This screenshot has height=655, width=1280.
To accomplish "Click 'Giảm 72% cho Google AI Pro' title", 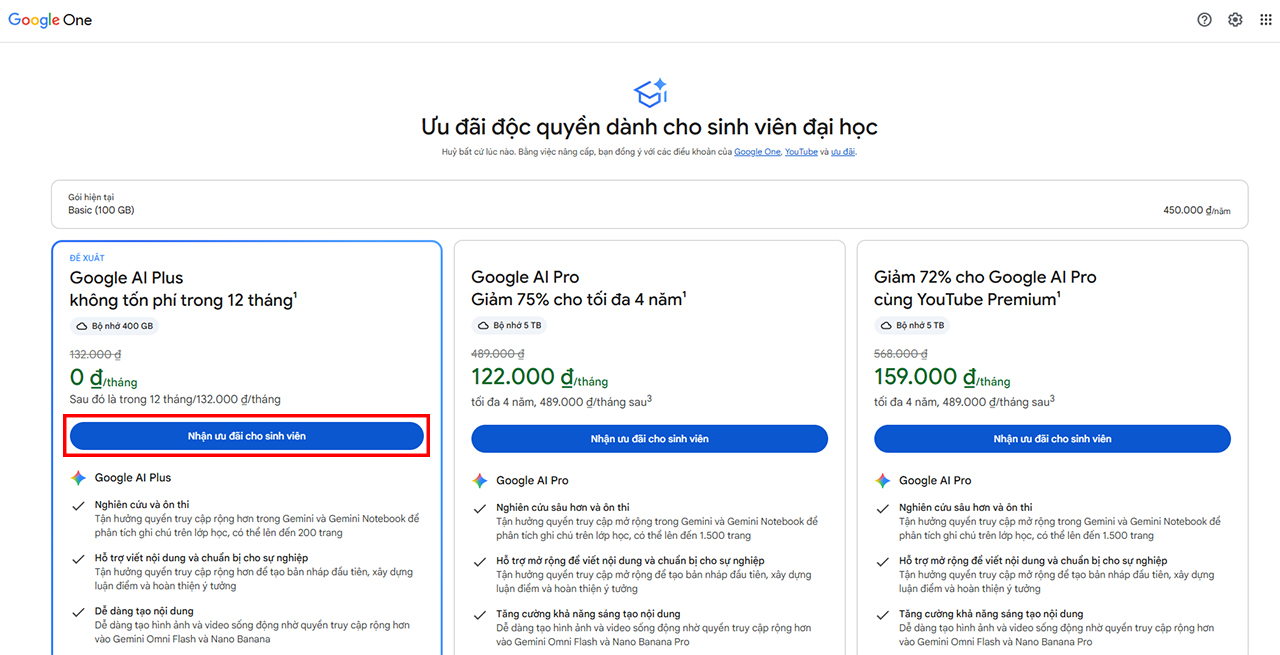I will tap(985, 277).
